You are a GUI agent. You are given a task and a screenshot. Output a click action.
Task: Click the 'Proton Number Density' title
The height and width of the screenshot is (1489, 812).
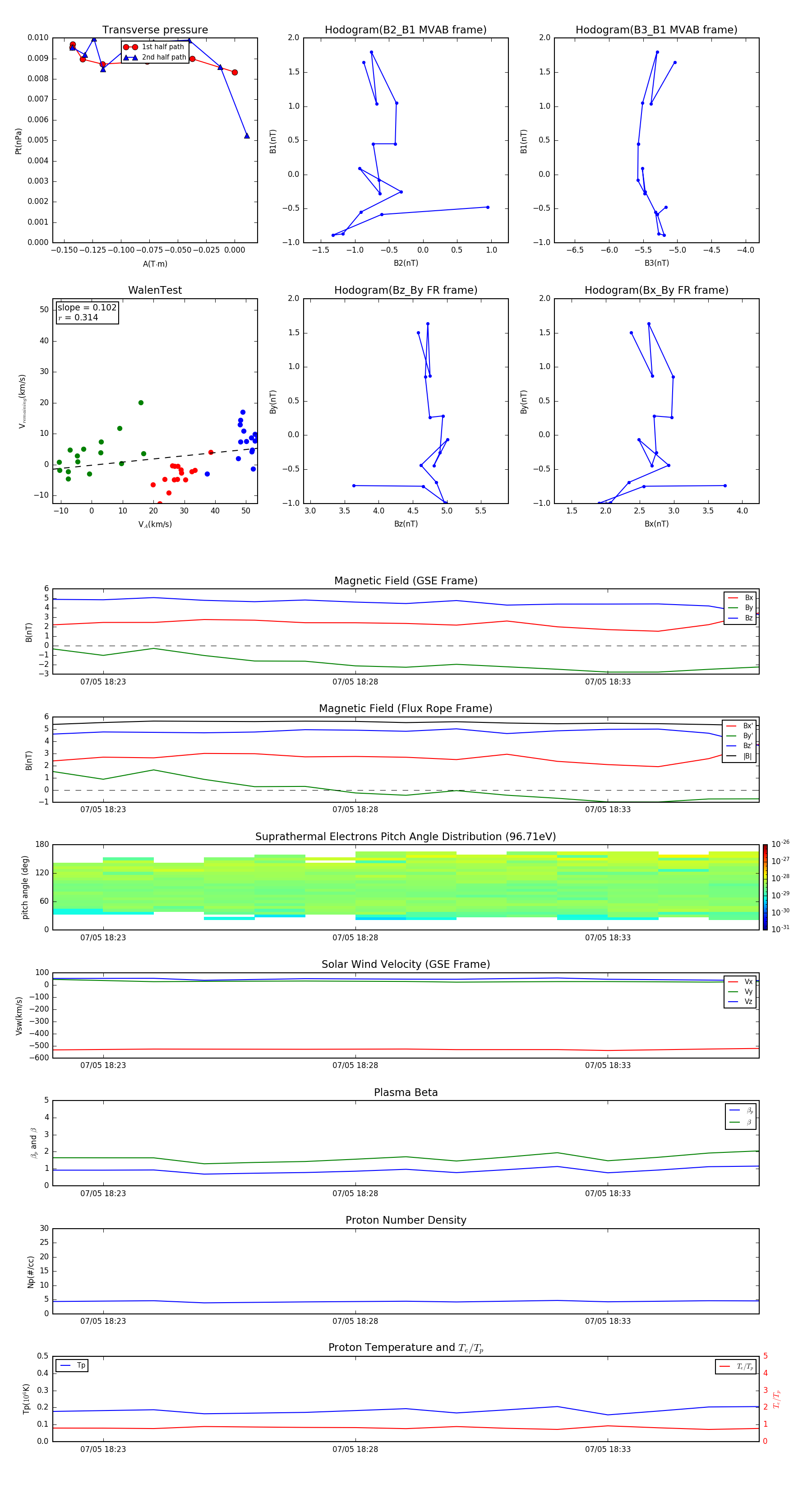[x=406, y=1220]
